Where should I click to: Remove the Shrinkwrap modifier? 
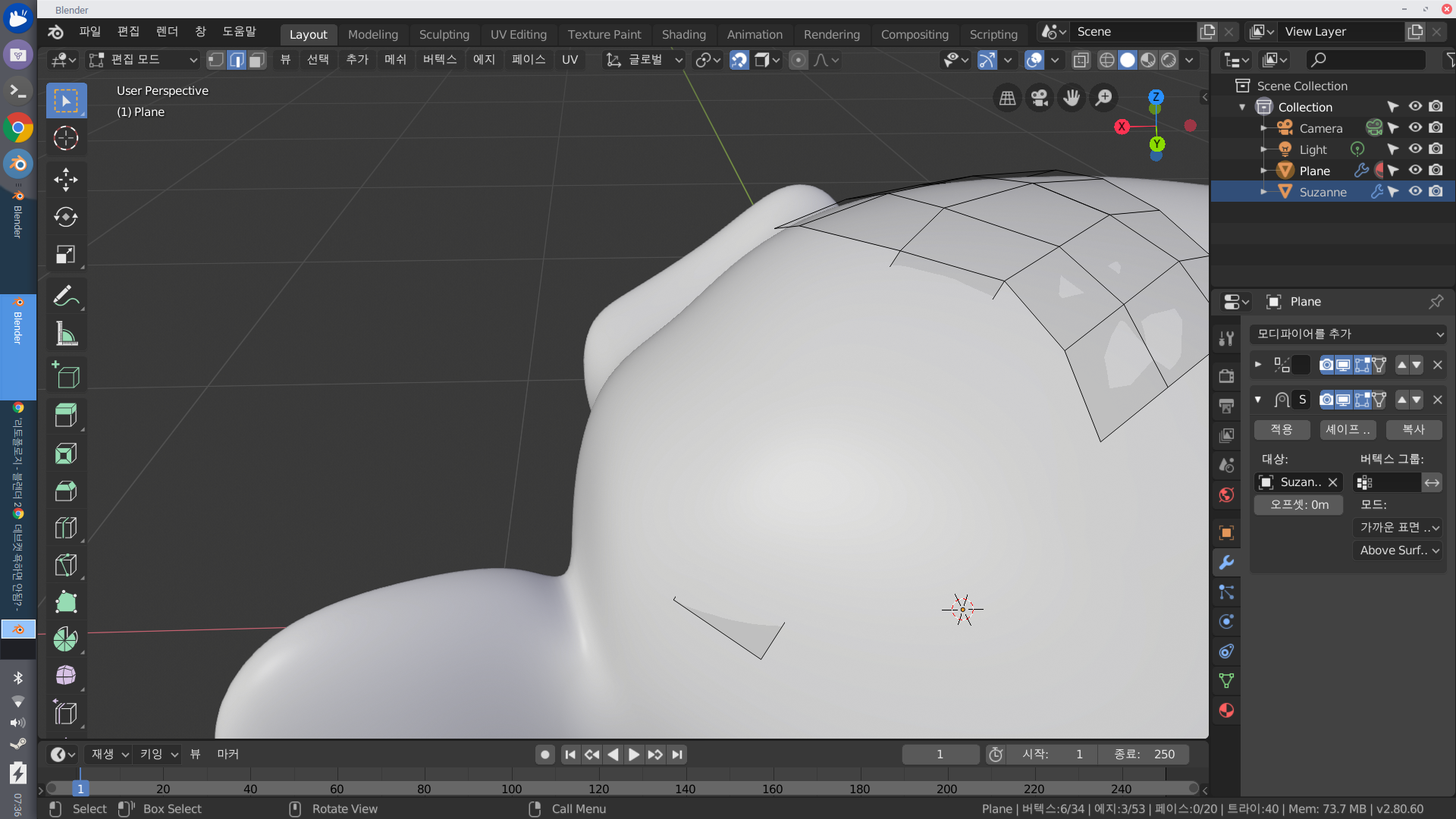click(1437, 400)
